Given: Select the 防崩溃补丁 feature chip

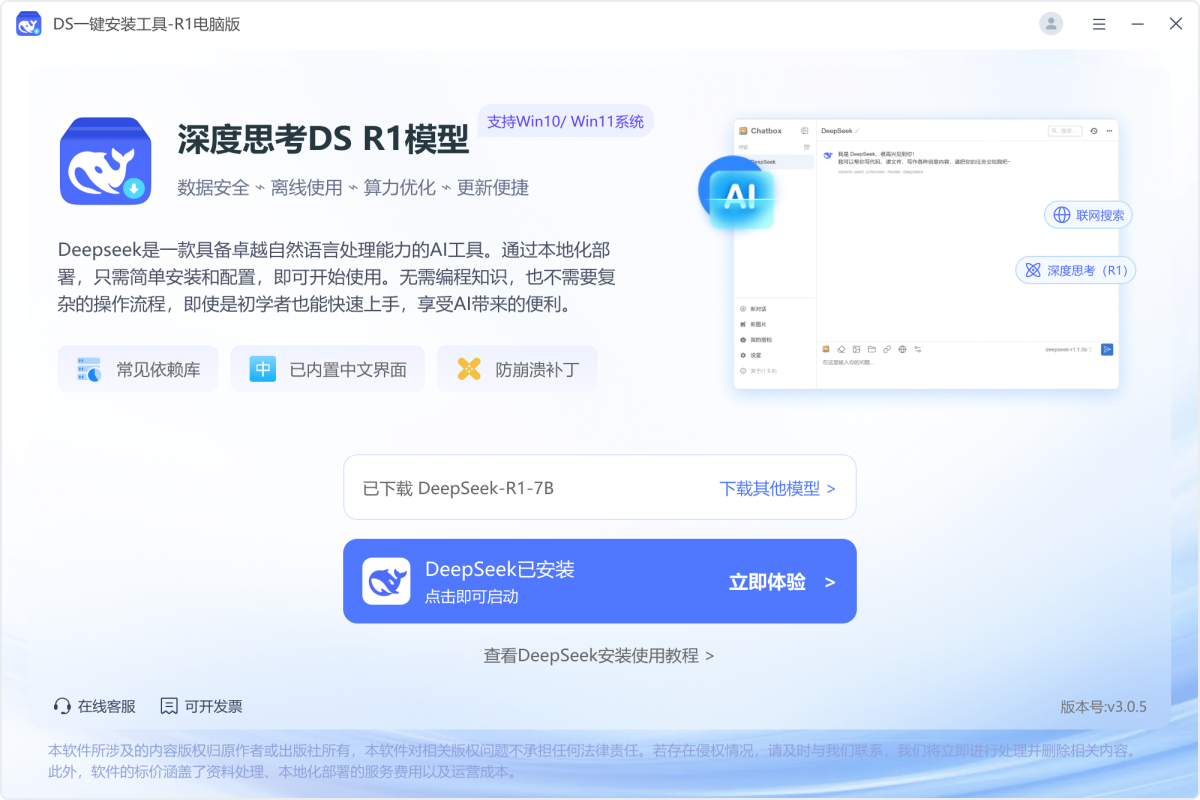Looking at the screenshot, I should point(517,369).
